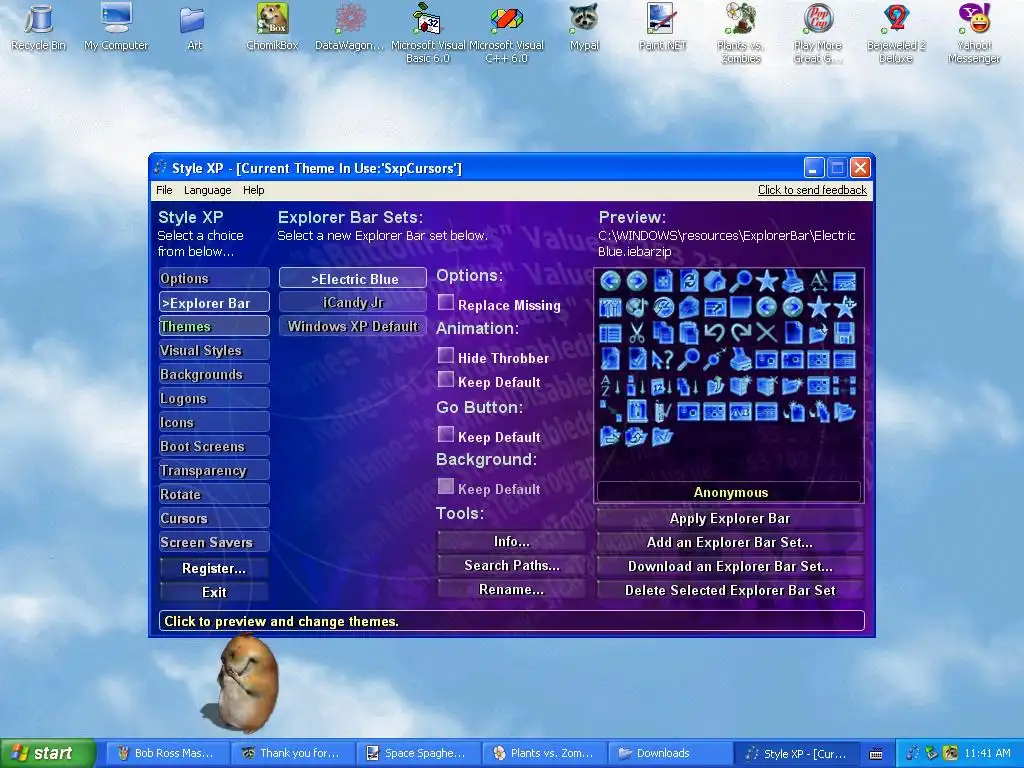Select the Electric Blue explorer bar set
The image size is (1024, 768).
353,278
